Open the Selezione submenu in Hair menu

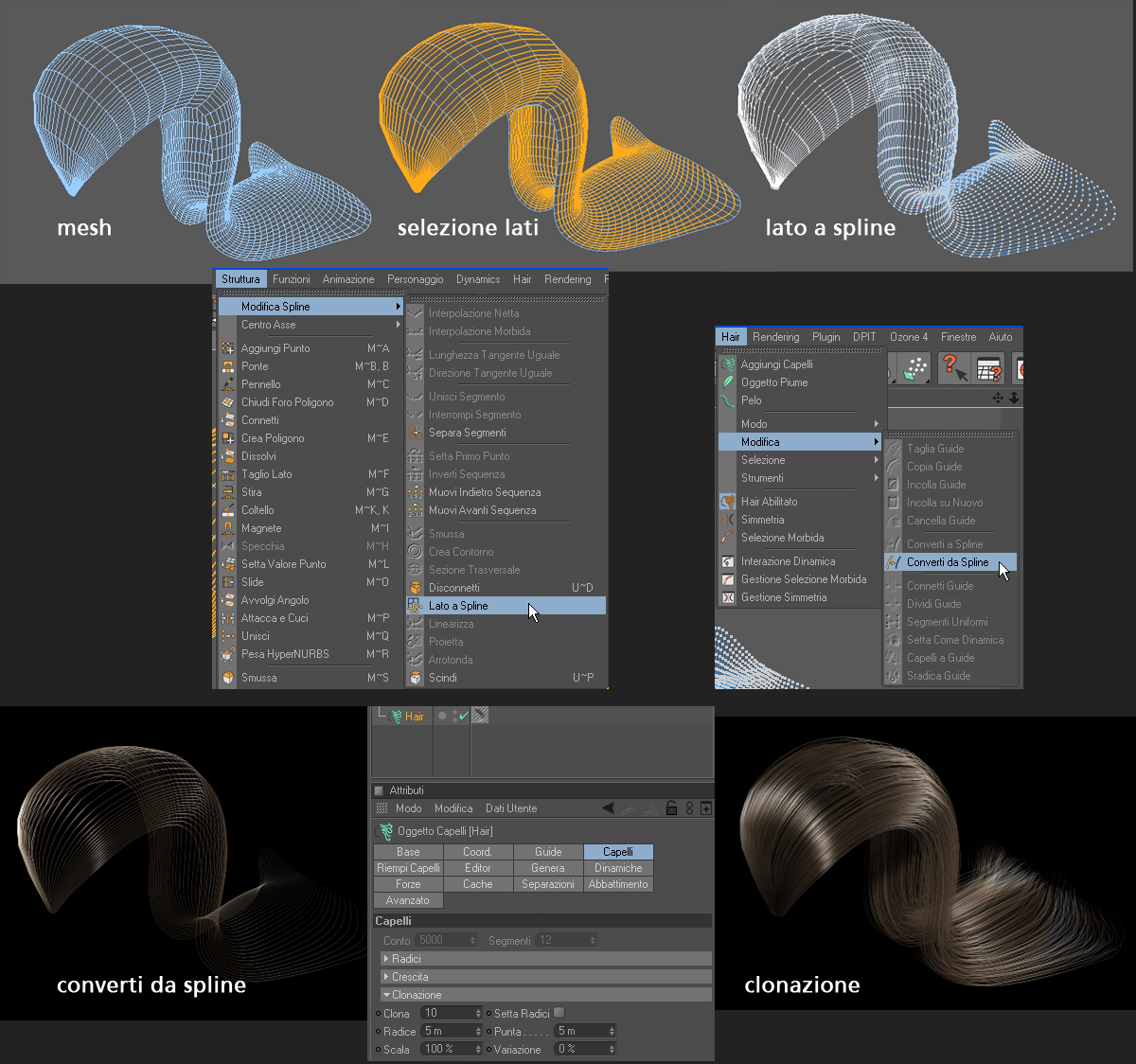coord(799,460)
